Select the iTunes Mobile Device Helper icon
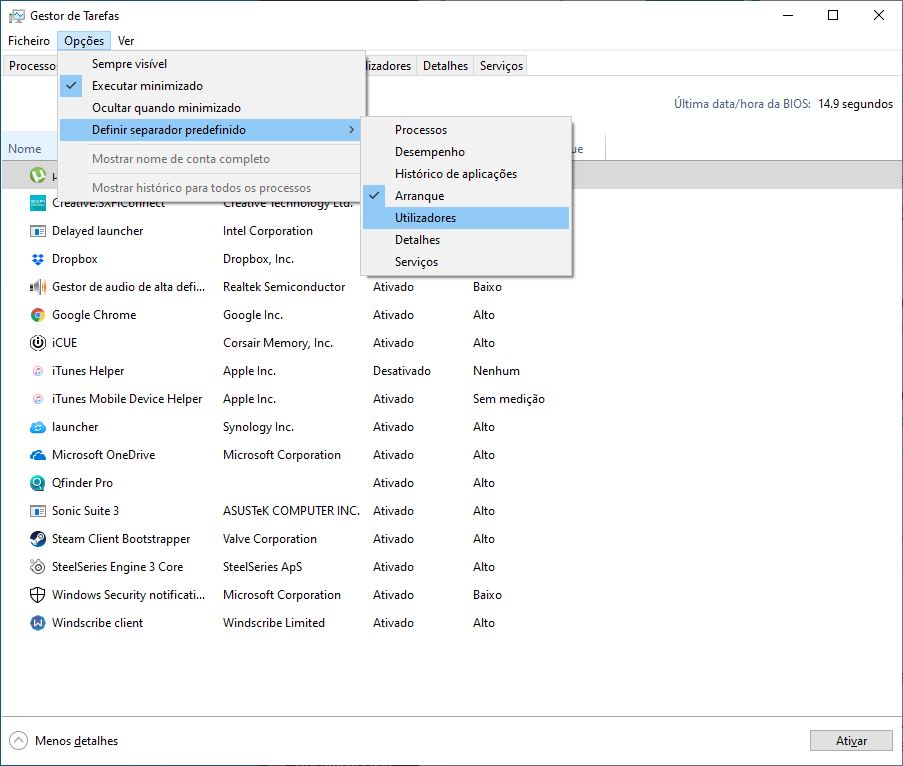This screenshot has height=766, width=903. (37, 399)
